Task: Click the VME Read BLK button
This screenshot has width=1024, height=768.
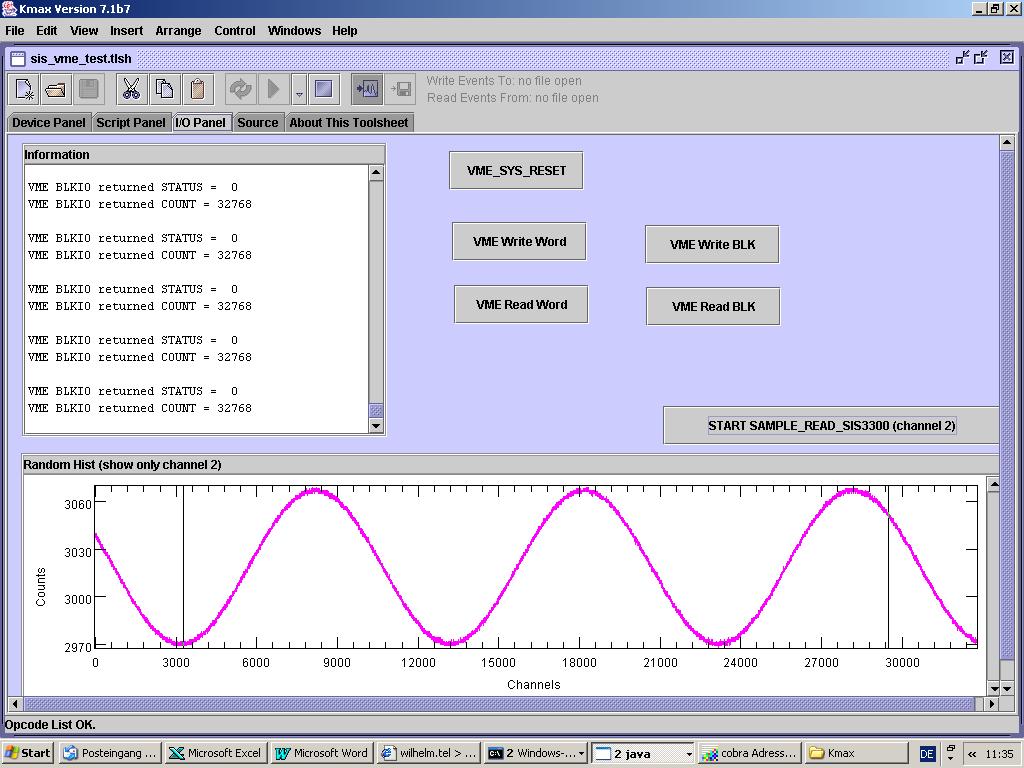Action: tap(713, 306)
